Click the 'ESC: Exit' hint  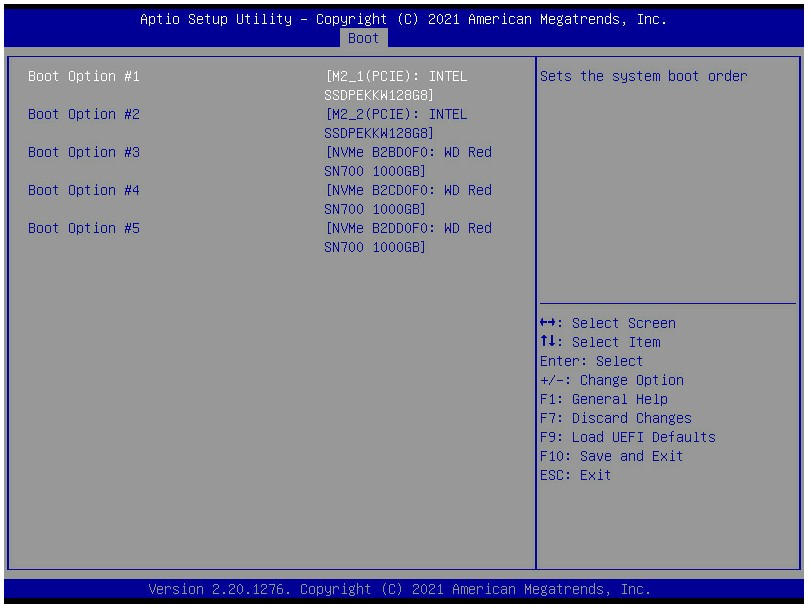[575, 475]
